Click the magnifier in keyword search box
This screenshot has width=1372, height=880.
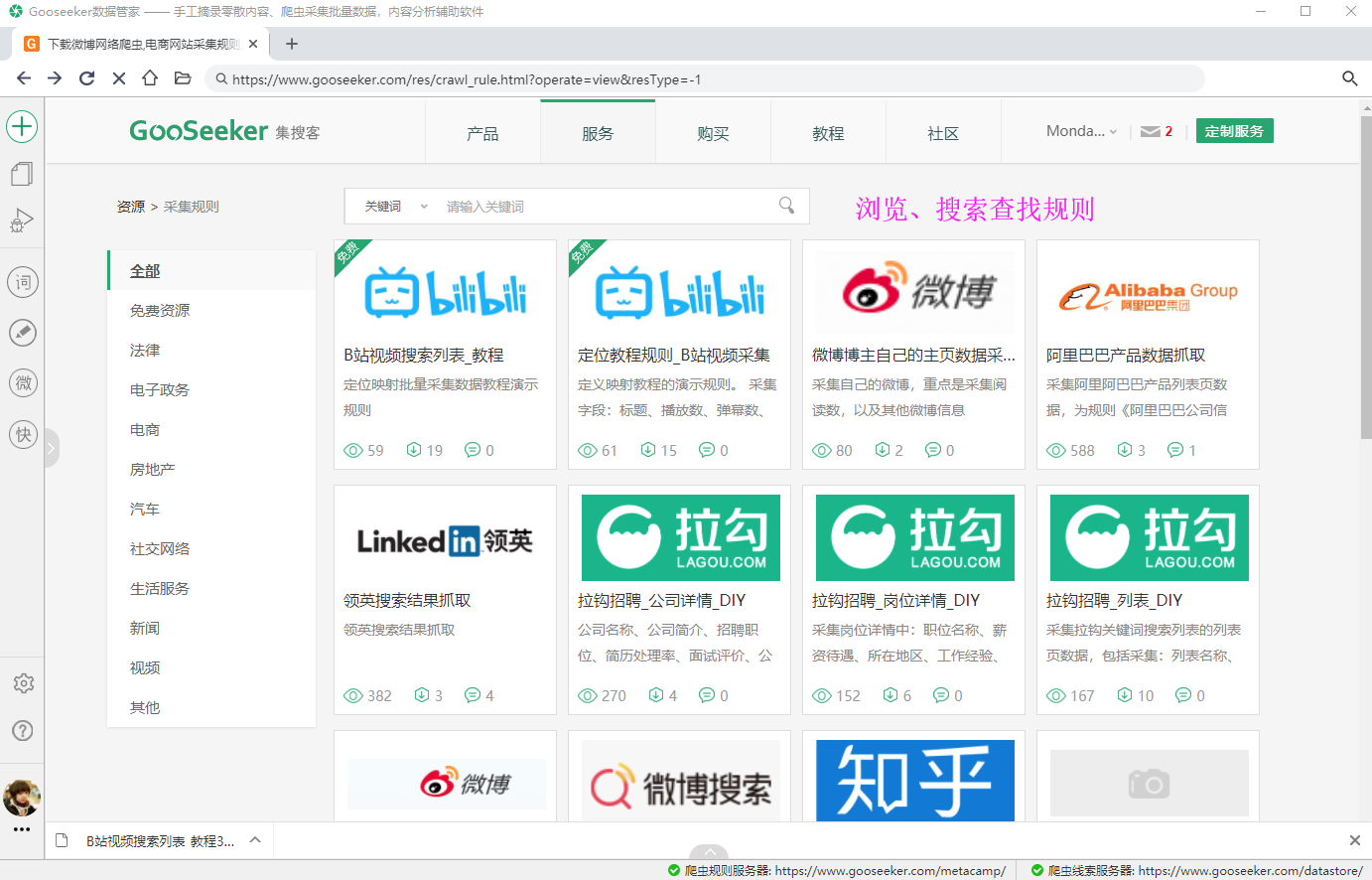point(786,206)
